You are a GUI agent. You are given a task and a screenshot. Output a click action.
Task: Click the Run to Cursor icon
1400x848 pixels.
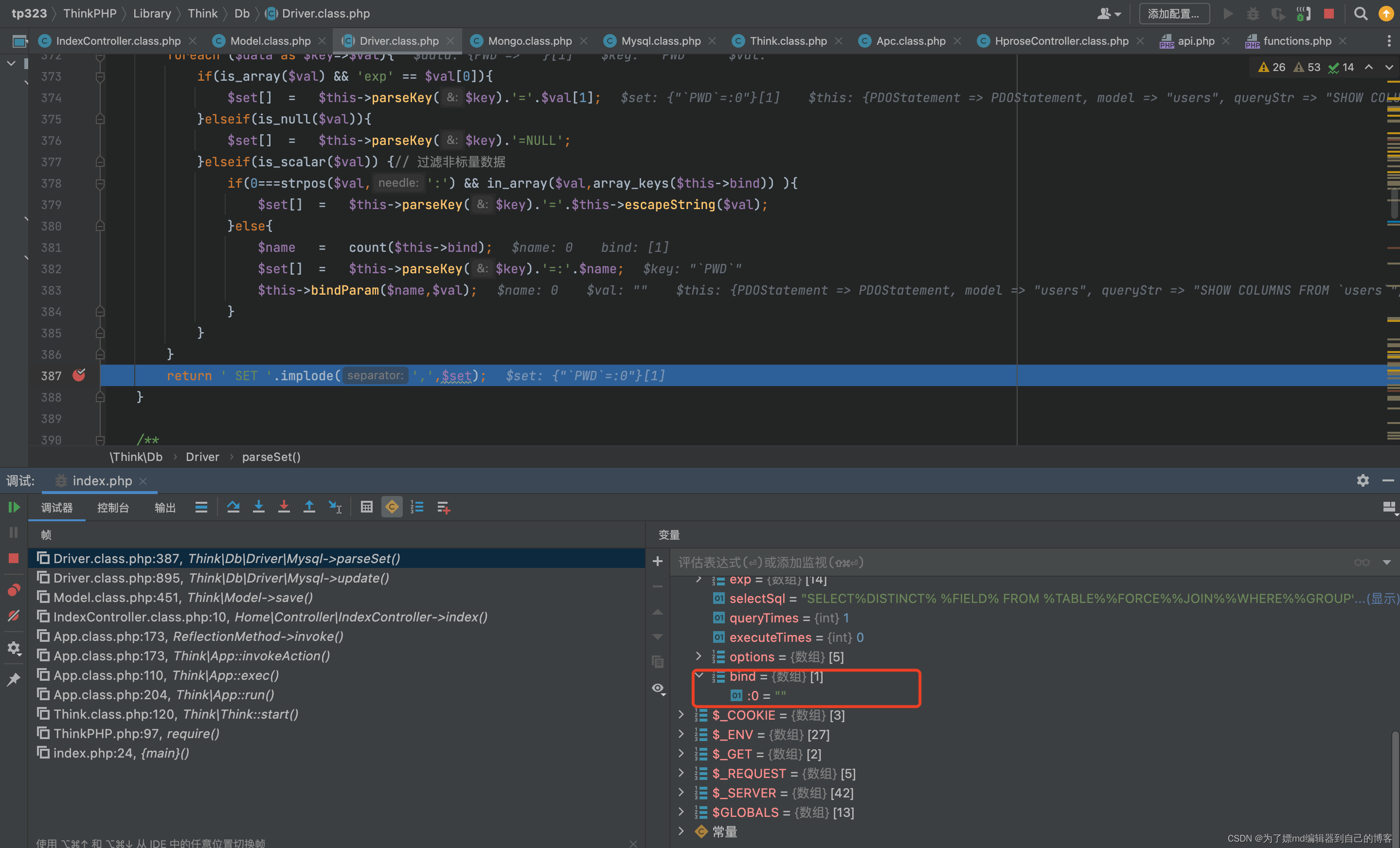click(335, 507)
